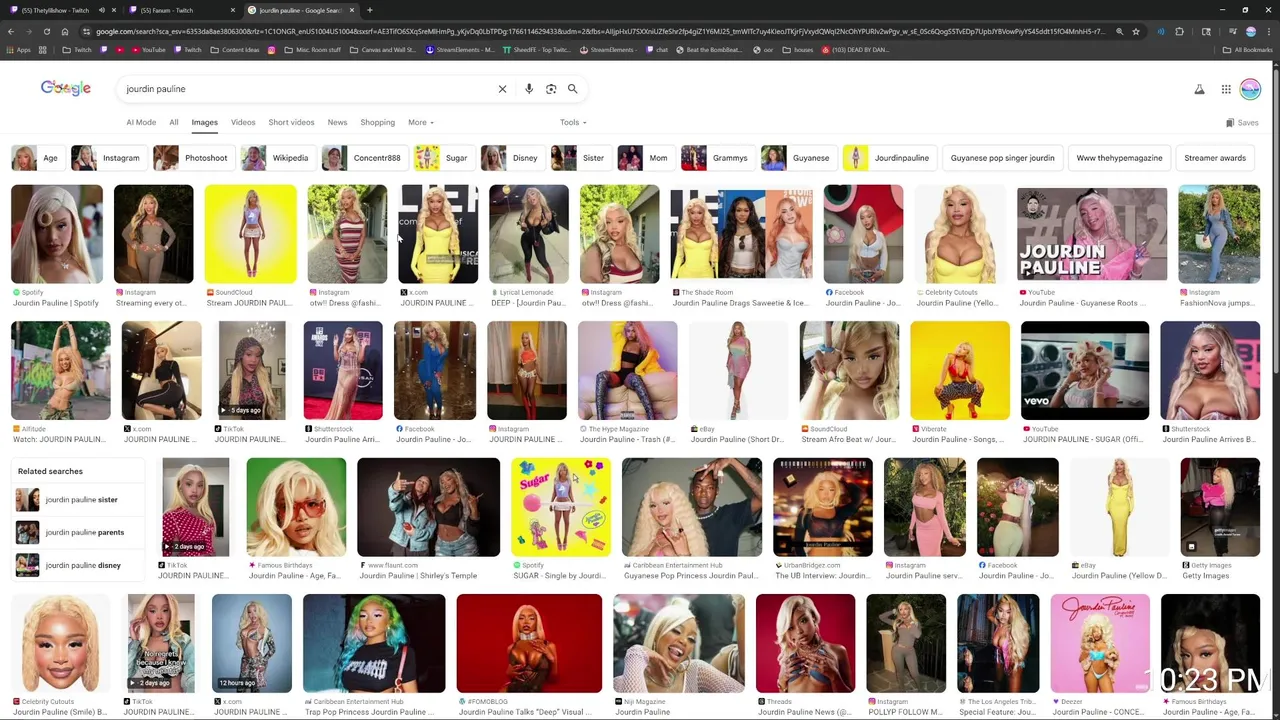
Task: Go to the Google logo homepage
Action: 66,88
